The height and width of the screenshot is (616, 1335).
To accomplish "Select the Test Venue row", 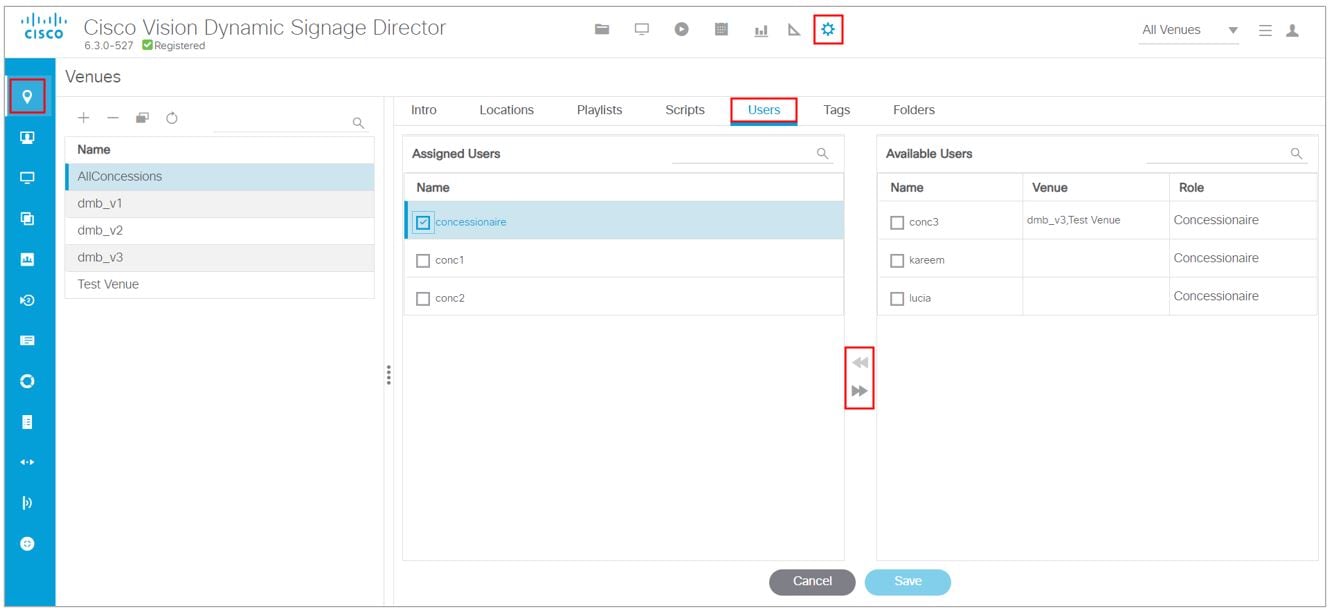I will coord(220,285).
